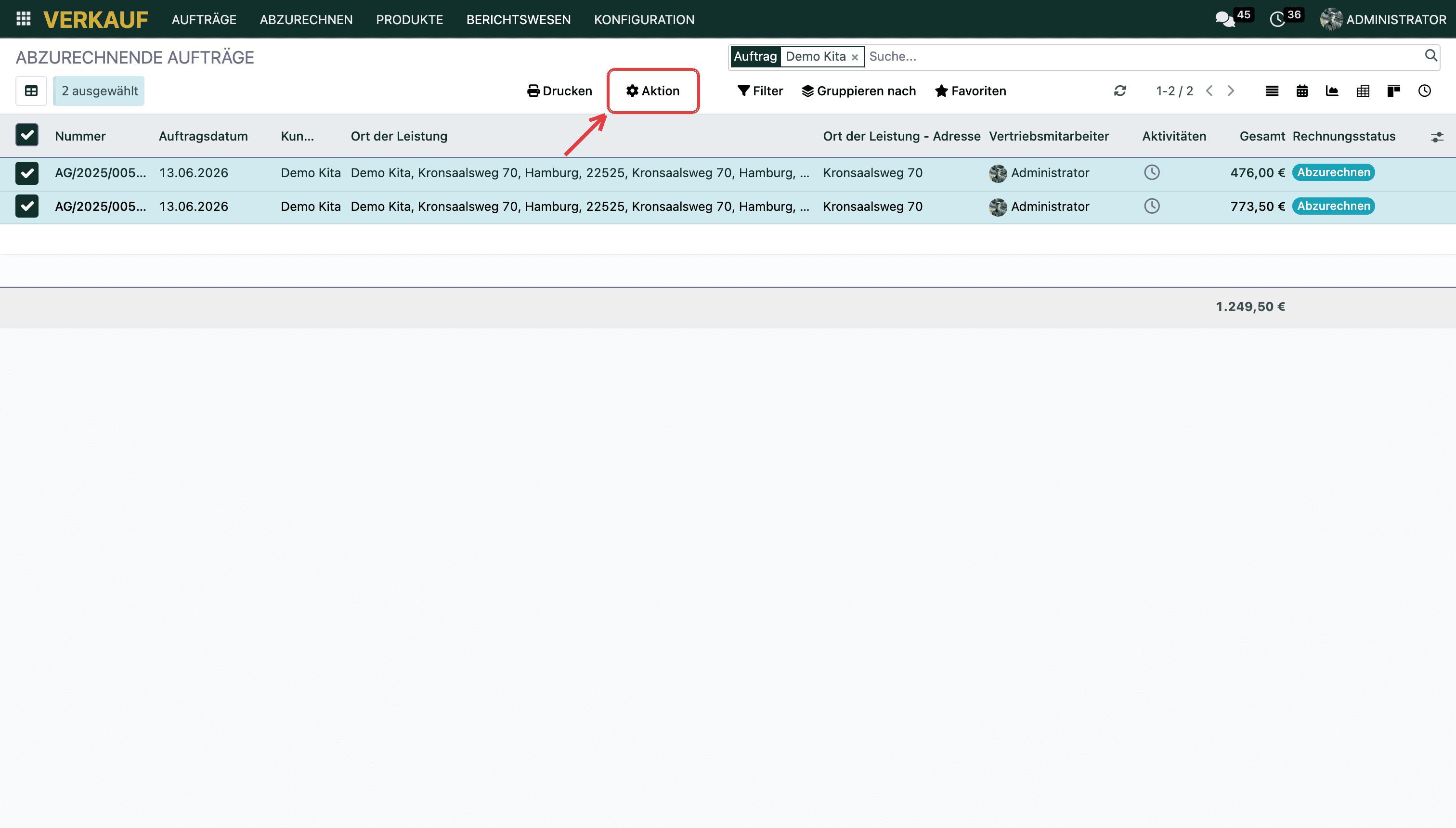Click the Drucken button
This screenshot has height=828, width=1456.
click(559, 91)
